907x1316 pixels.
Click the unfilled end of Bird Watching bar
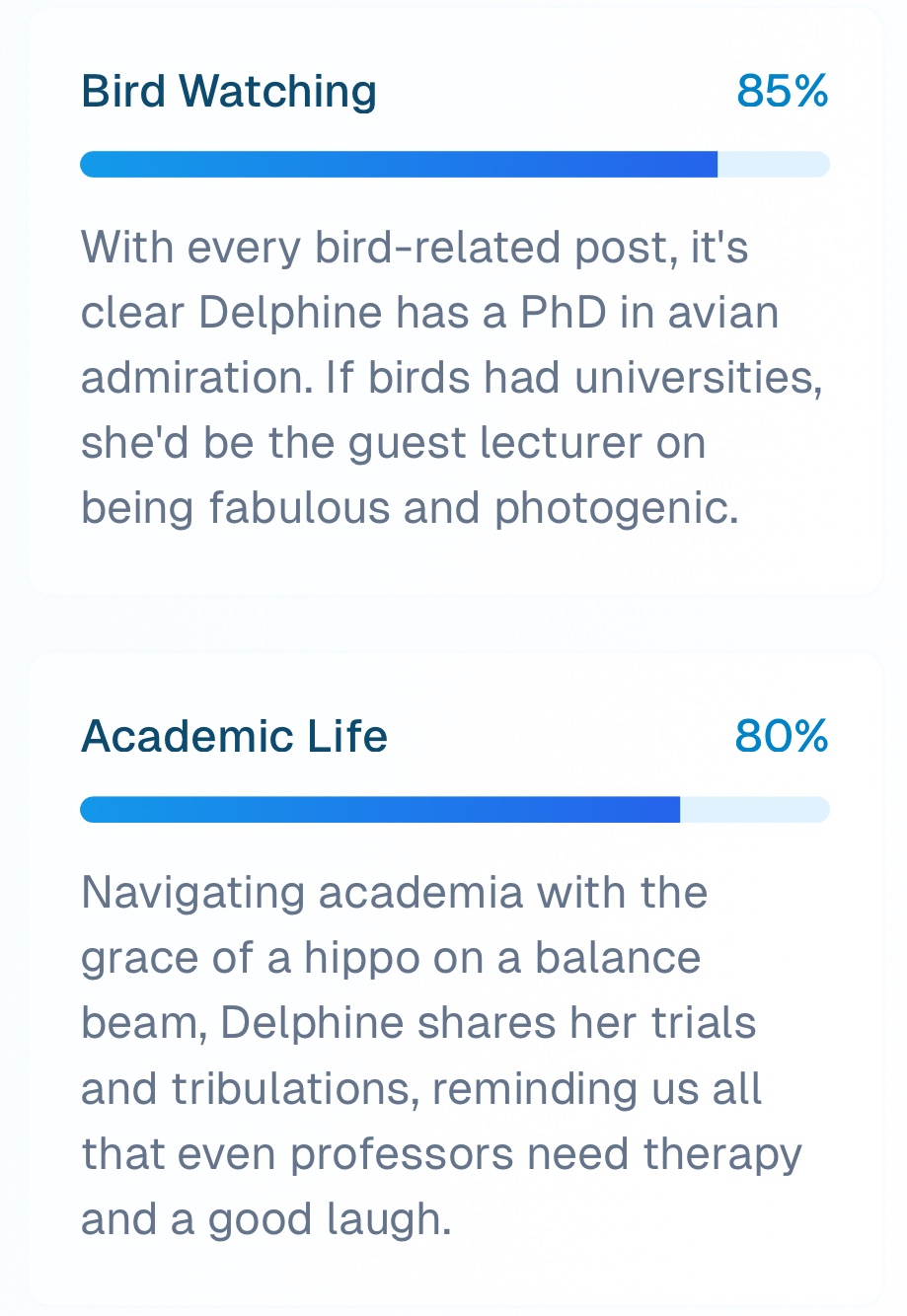[x=773, y=165]
